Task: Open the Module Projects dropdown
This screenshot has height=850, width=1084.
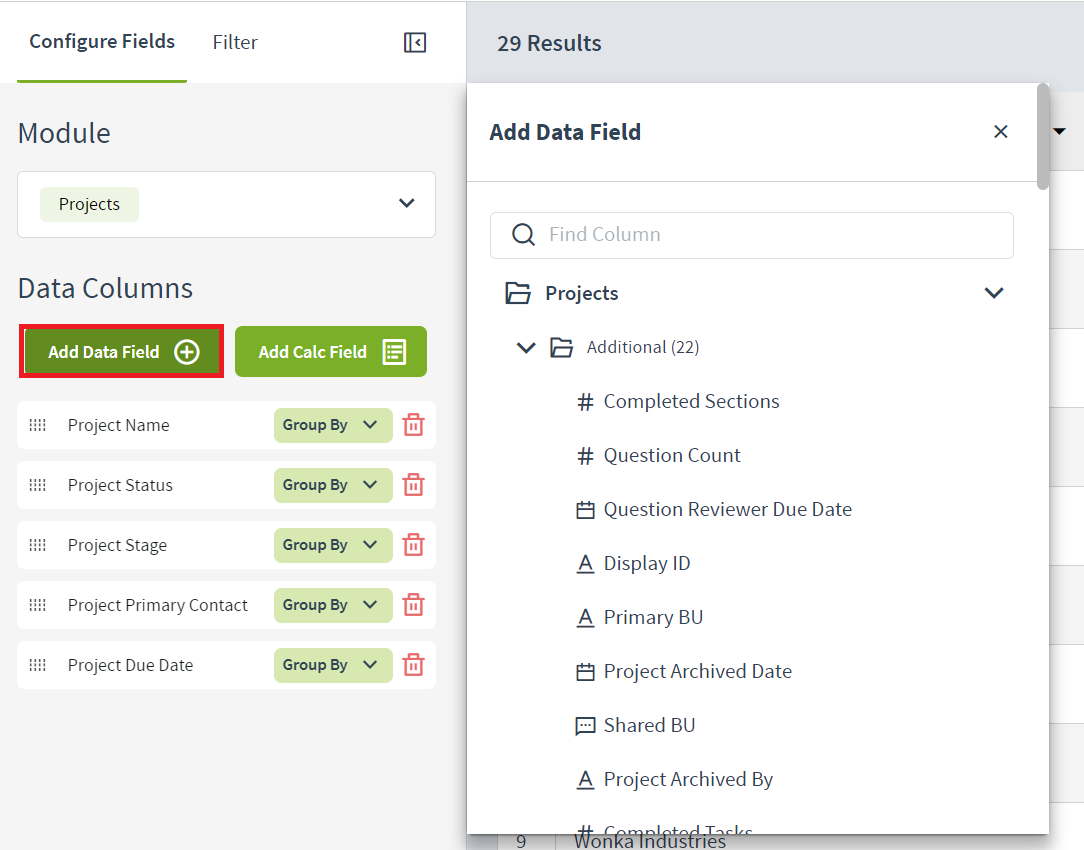Action: click(406, 204)
